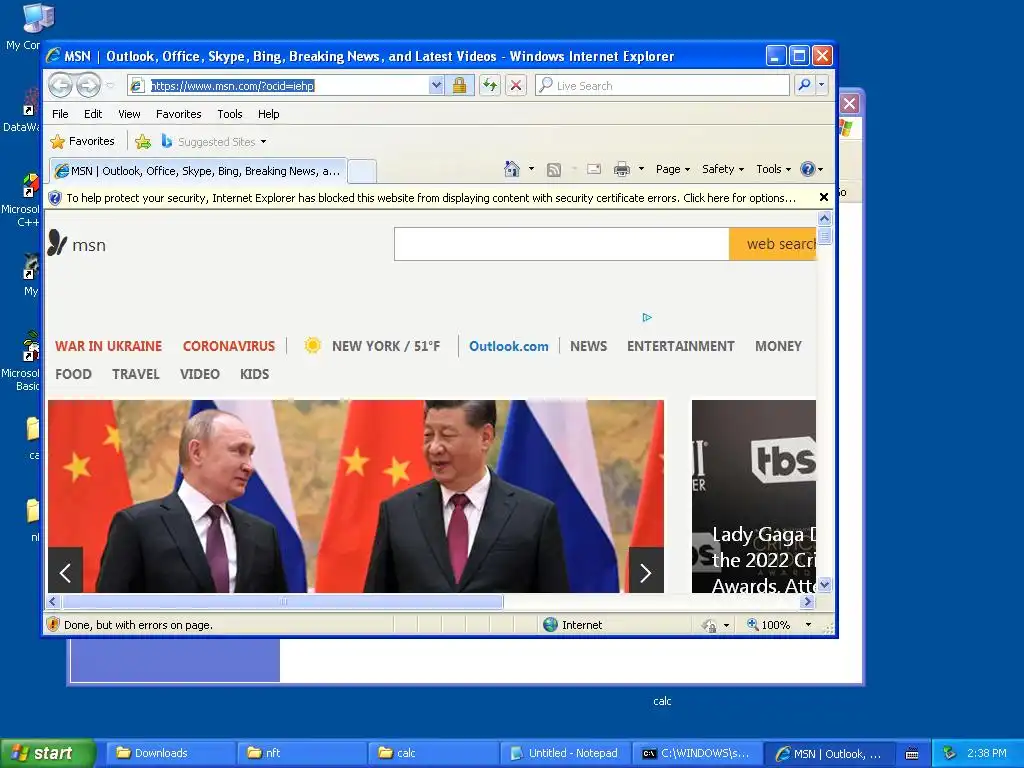Switch to Downloads folder in taskbar

[170, 754]
